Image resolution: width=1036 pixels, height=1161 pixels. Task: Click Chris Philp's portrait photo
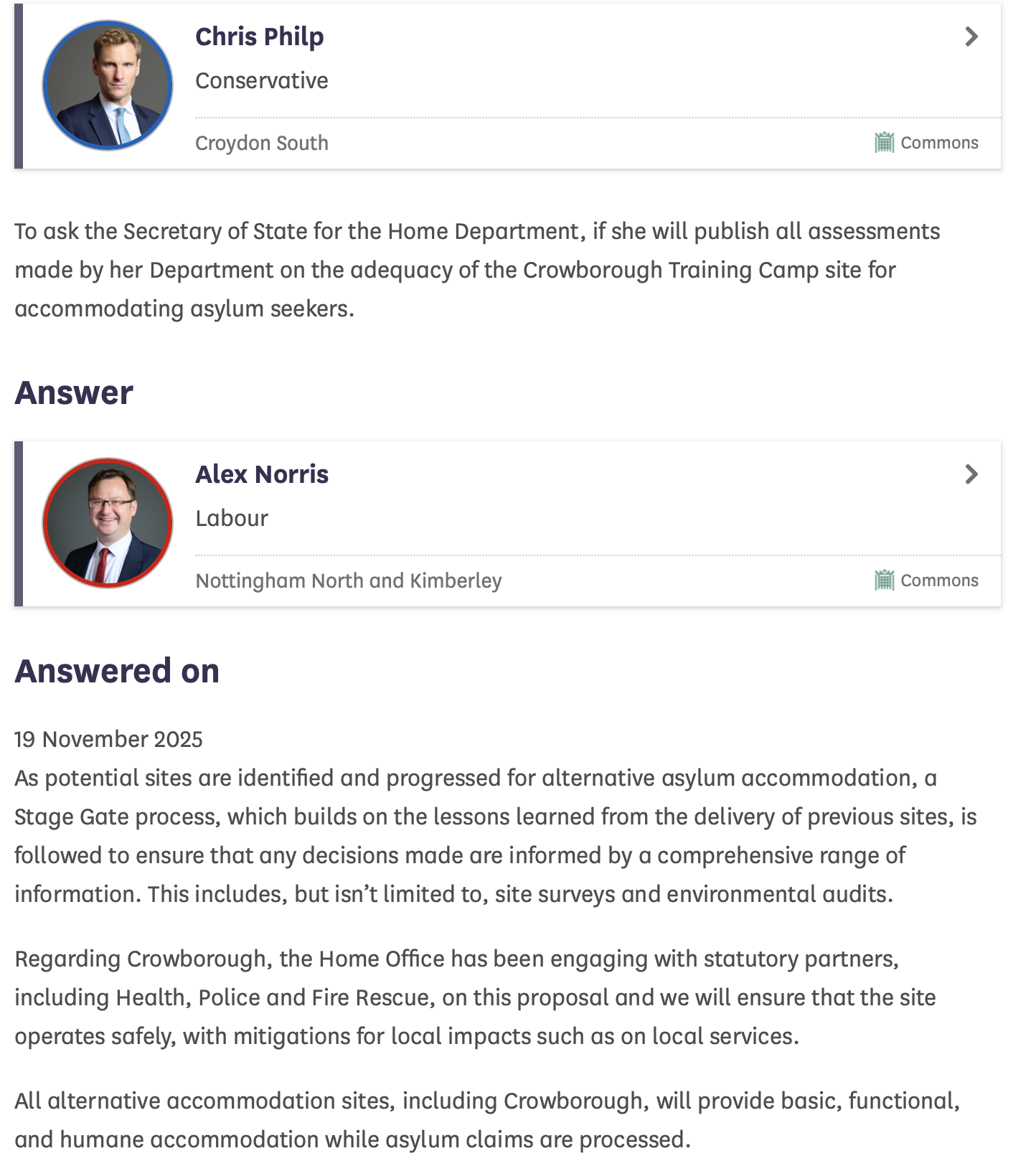pyautogui.click(x=108, y=85)
